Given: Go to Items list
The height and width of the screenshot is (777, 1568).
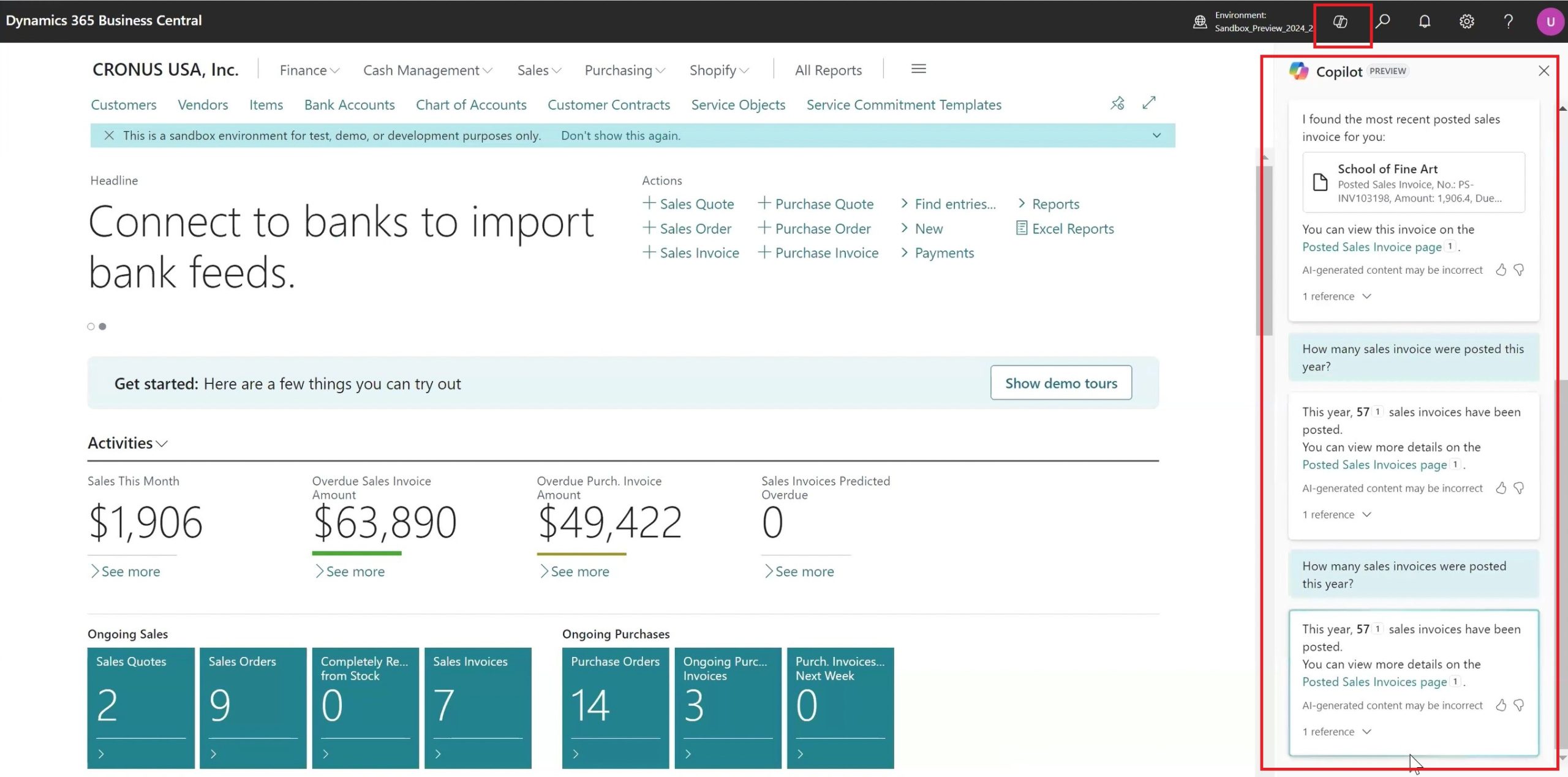Looking at the screenshot, I should pos(266,105).
